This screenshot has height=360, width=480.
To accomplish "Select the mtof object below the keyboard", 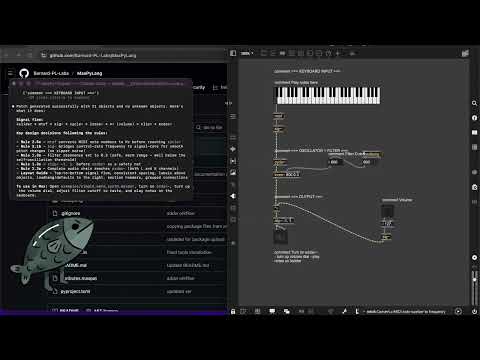I will point(278,116).
